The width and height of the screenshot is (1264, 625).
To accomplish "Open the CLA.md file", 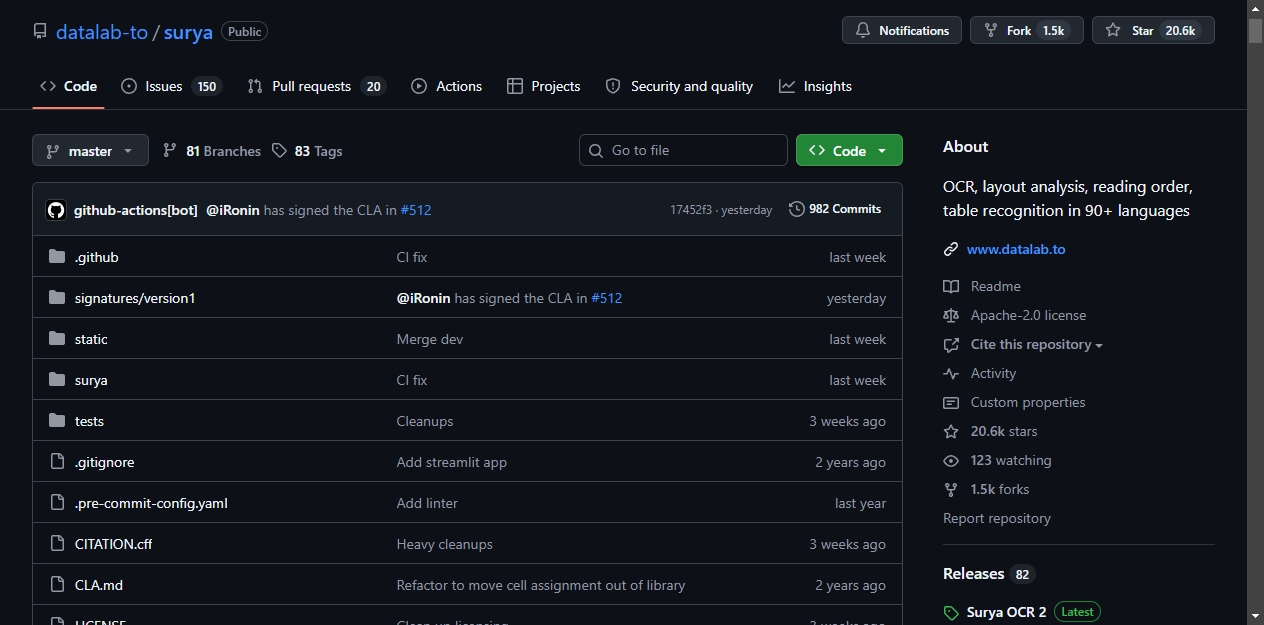I will [99, 585].
